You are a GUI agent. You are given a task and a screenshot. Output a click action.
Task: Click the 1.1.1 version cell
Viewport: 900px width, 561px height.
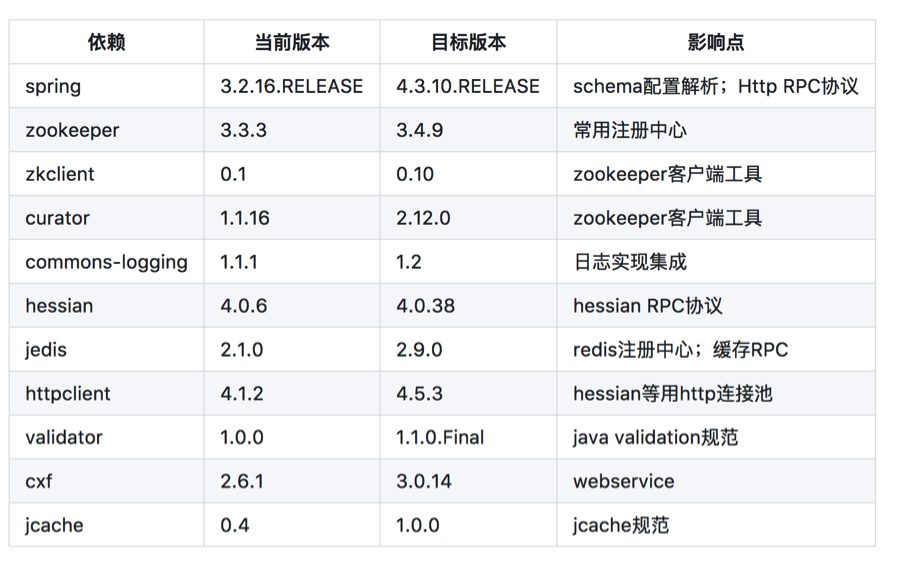coord(292,262)
